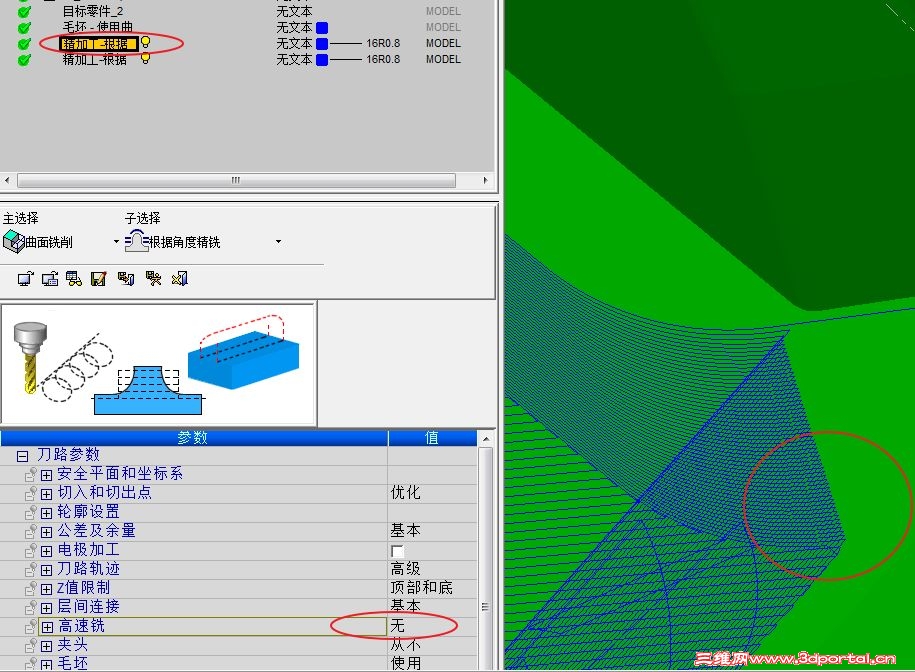
Task: Click the parameter table scrollbar up arrow
Action: (486, 438)
